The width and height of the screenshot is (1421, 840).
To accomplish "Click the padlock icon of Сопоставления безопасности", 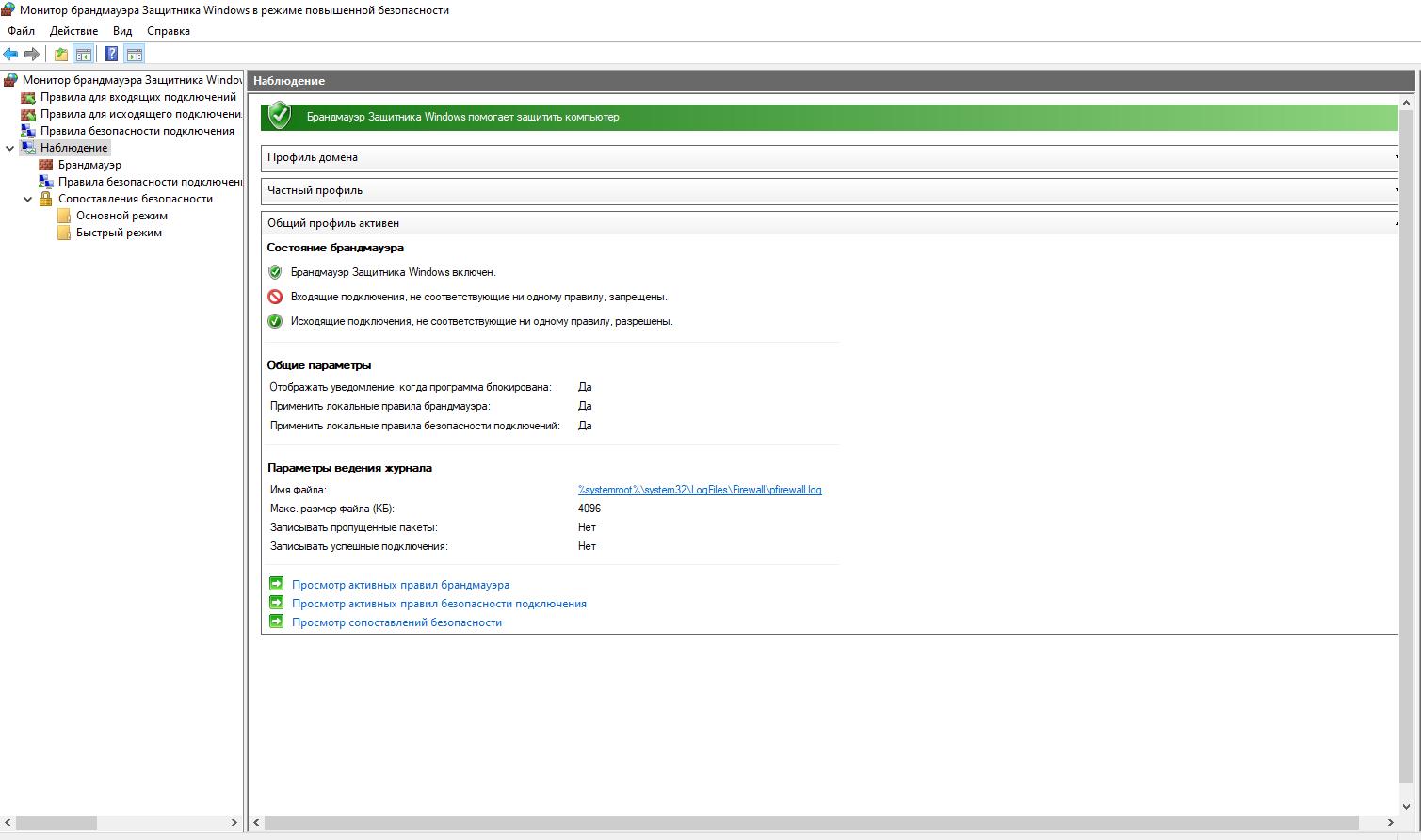I will tap(45, 199).
